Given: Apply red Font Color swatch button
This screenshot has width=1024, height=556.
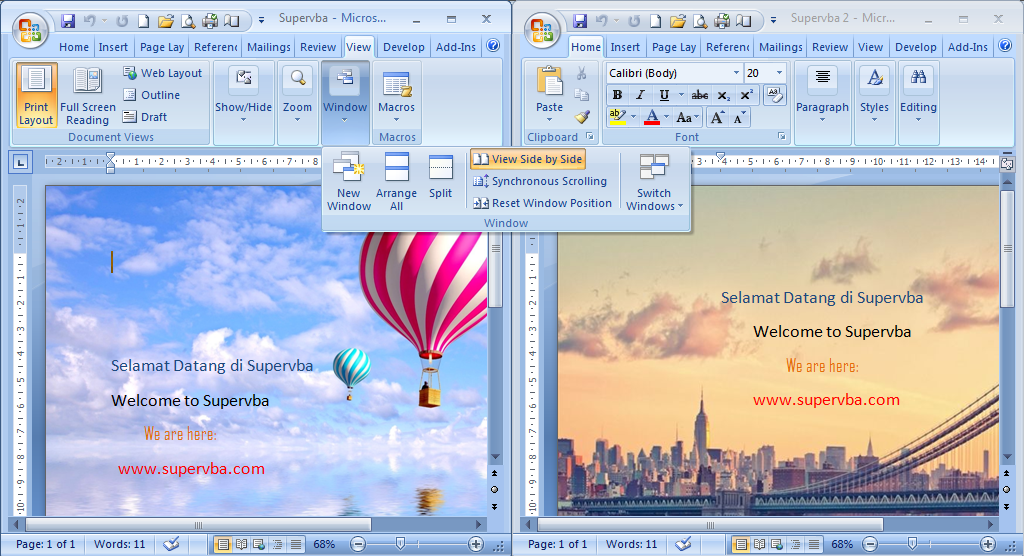Looking at the screenshot, I should 652,118.
